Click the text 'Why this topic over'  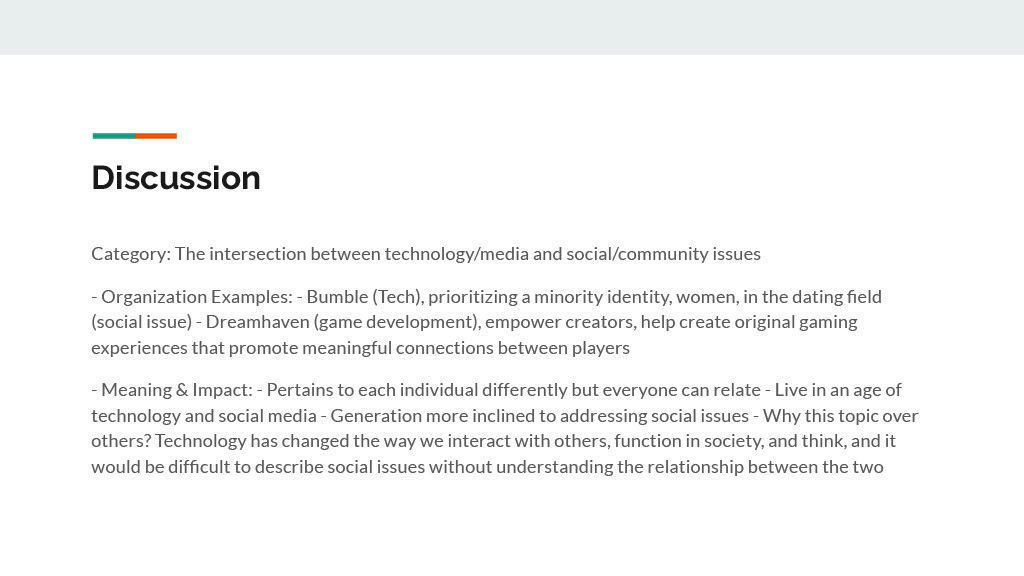pyautogui.click(x=840, y=416)
